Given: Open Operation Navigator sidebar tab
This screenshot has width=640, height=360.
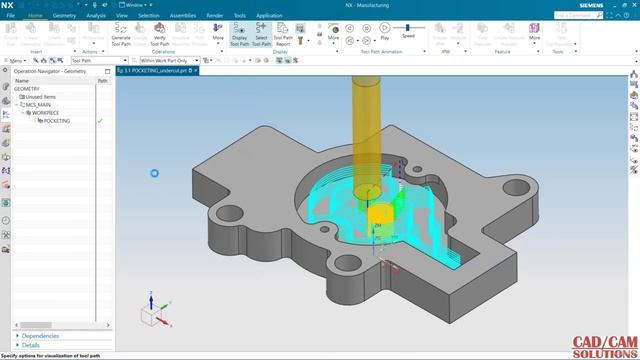Looking at the screenshot, I should (6, 115).
